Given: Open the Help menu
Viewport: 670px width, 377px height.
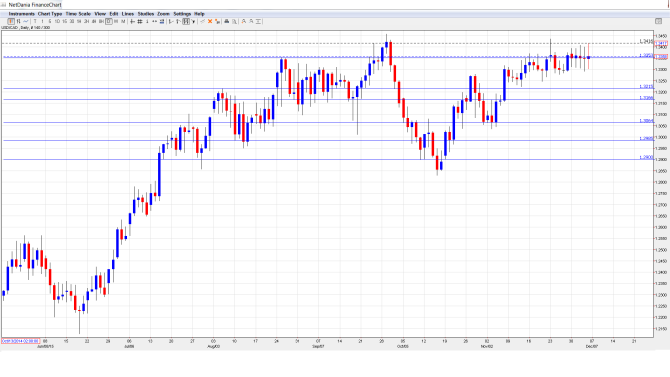Looking at the screenshot, I should (x=199, y=14).
